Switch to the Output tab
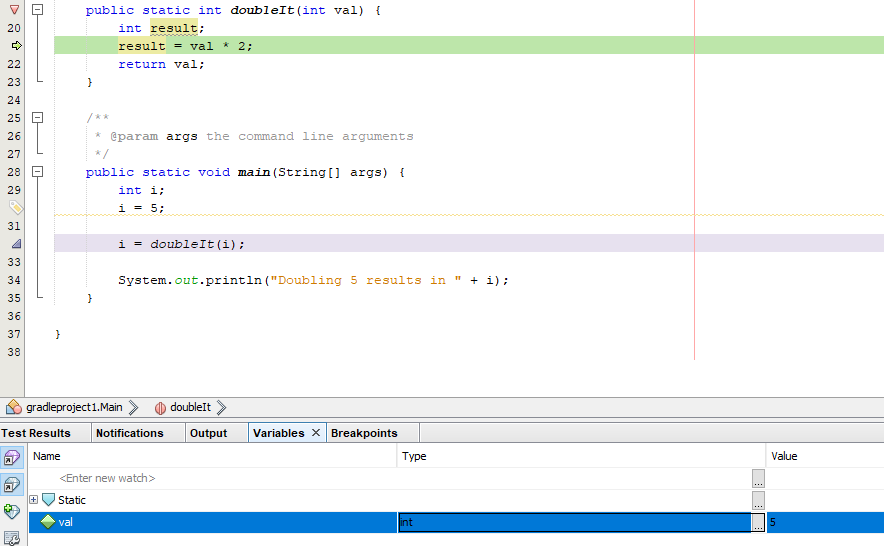 tap(208, 433)
